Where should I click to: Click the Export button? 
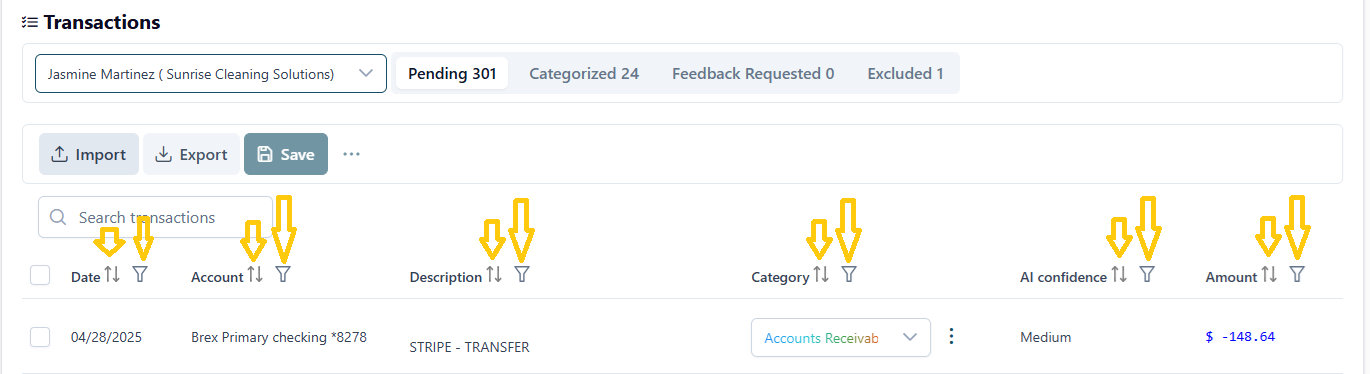(x=192, y=154)
